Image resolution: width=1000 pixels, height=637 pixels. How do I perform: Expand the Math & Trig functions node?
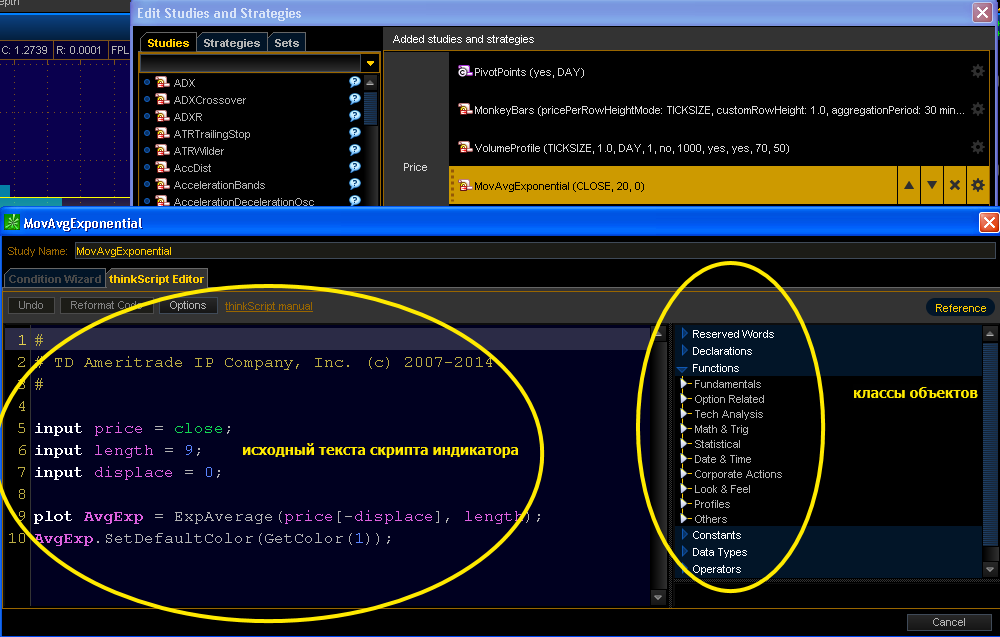point(686,428)
